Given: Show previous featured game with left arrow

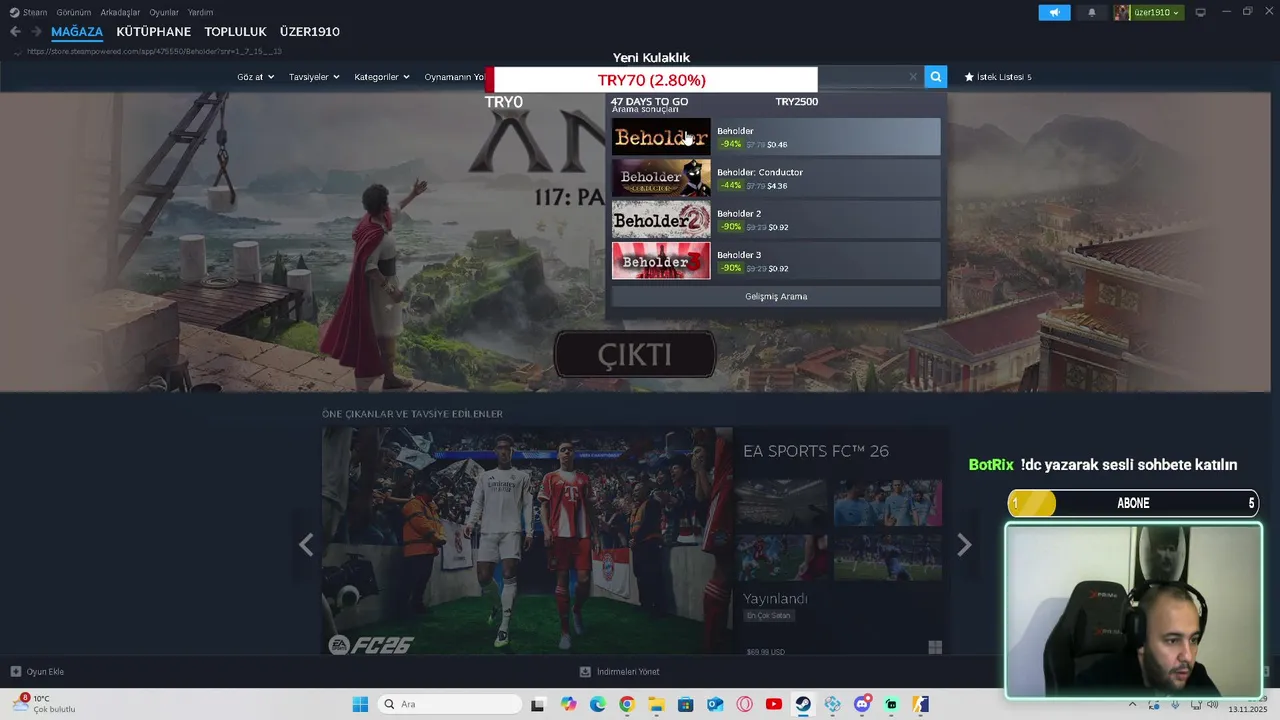Looking at the screenshot, I should point(306,544).
